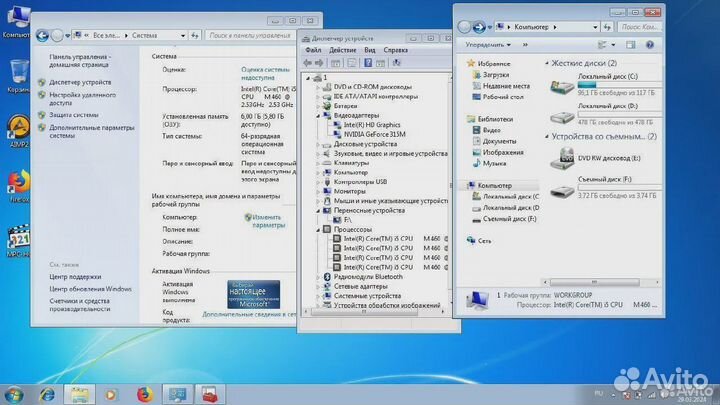Image resolution: width=720 pixels, height=405 pixels.
Task: Click the explorer help question-mark icon
Action: [x=650, y=45]
